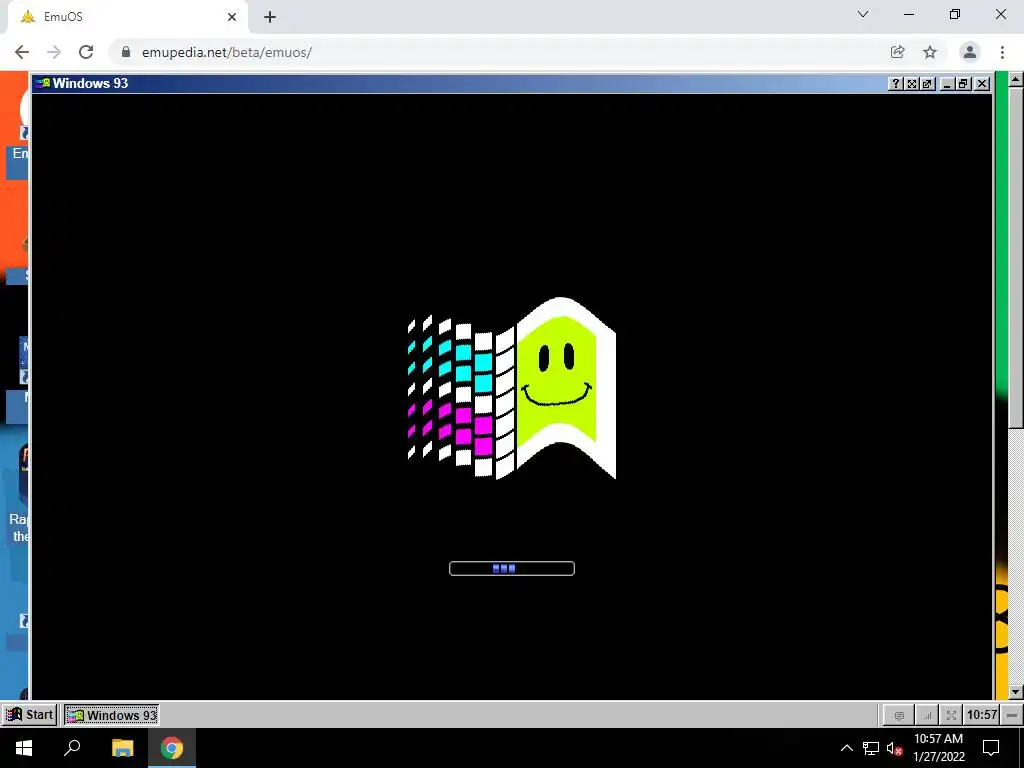View site information via the padlock icon

click(x=126, y=52)
